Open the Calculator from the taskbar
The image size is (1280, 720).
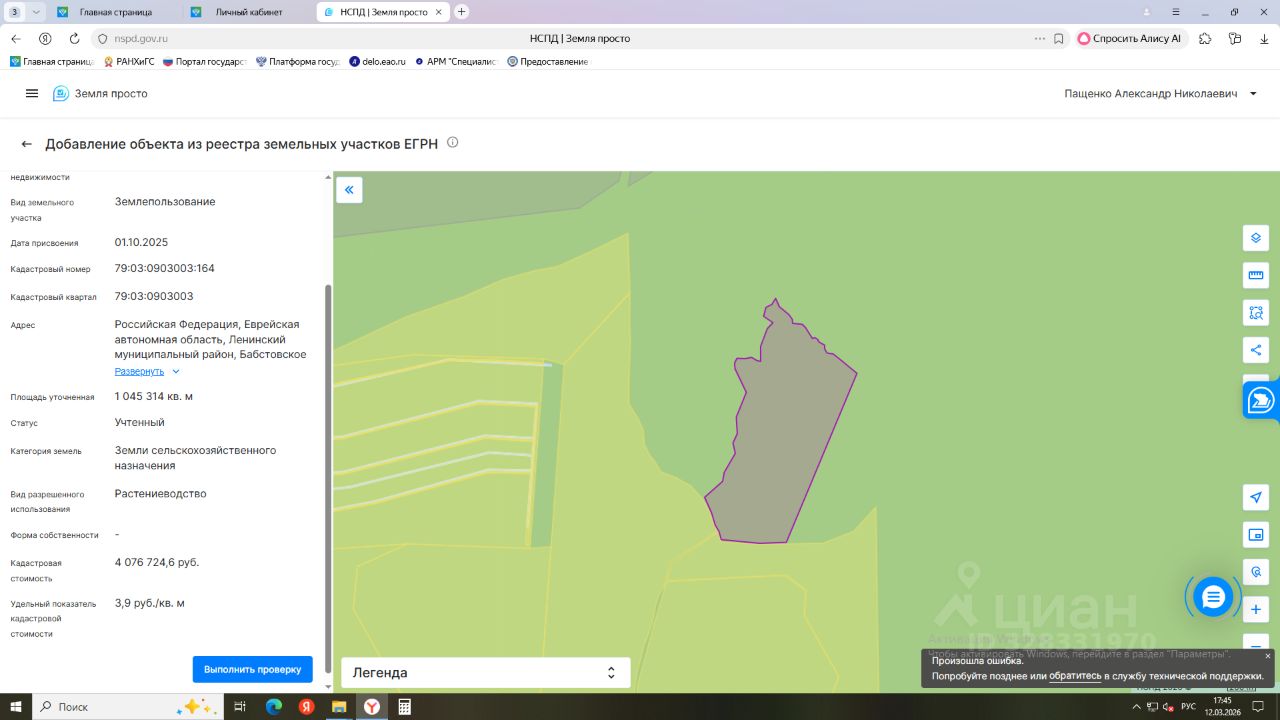click(x=405, y=706)
